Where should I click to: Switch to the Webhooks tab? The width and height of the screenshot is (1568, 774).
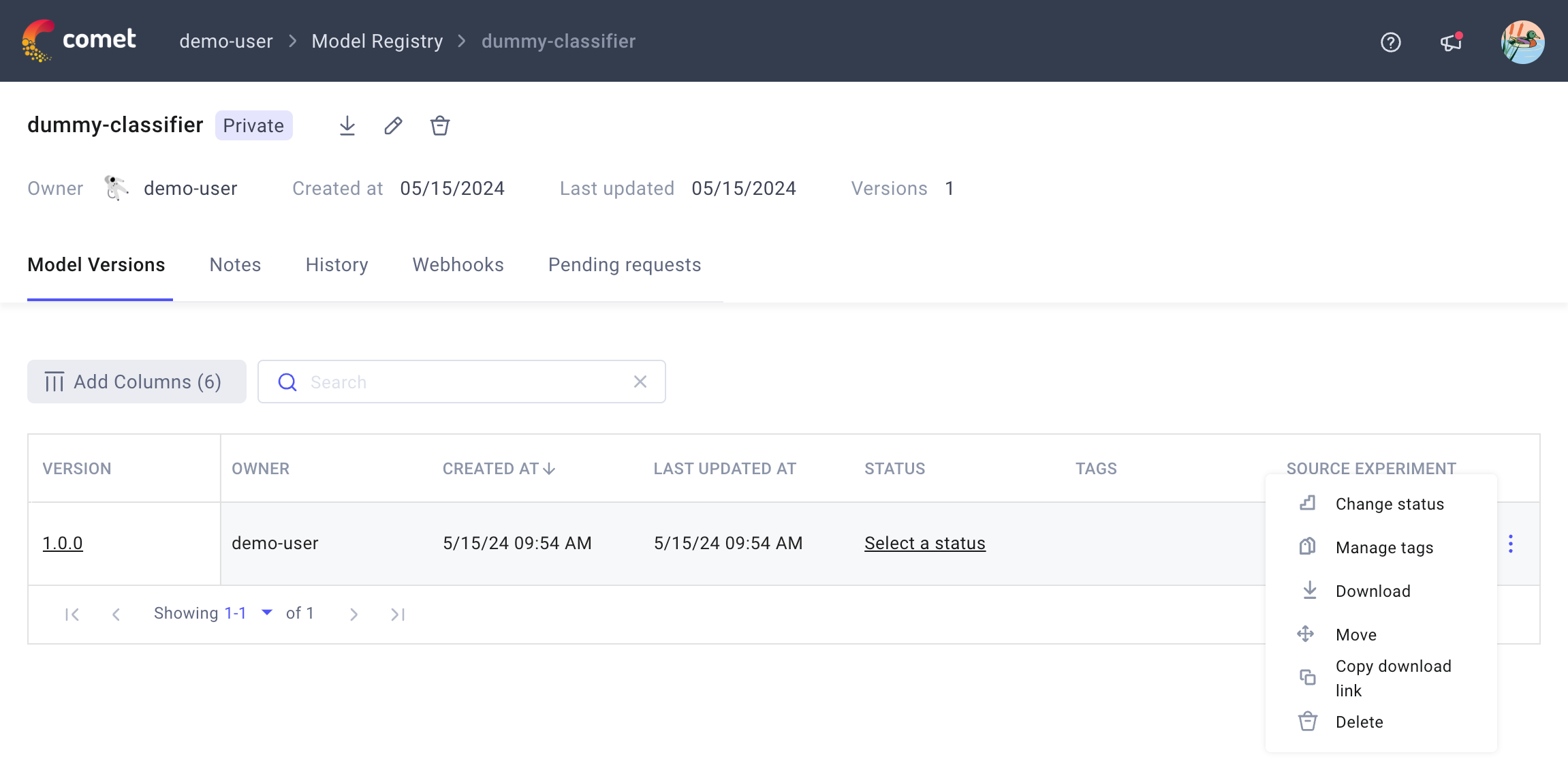458,265
